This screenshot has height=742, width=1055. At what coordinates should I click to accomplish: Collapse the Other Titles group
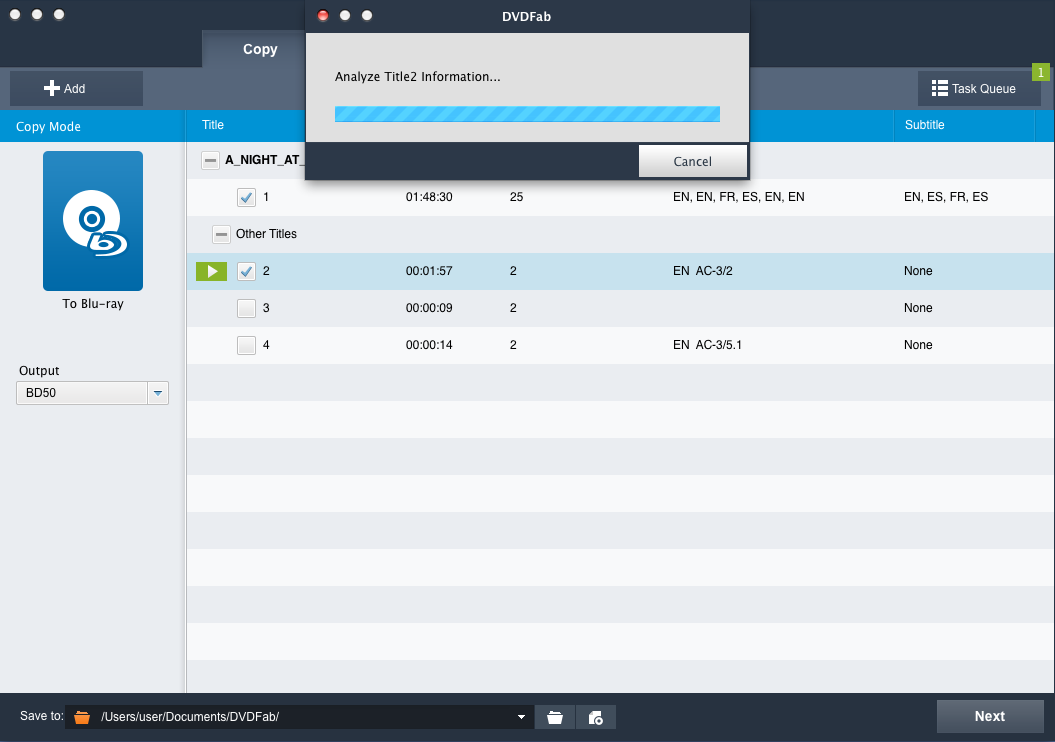(x=221, y=234)
